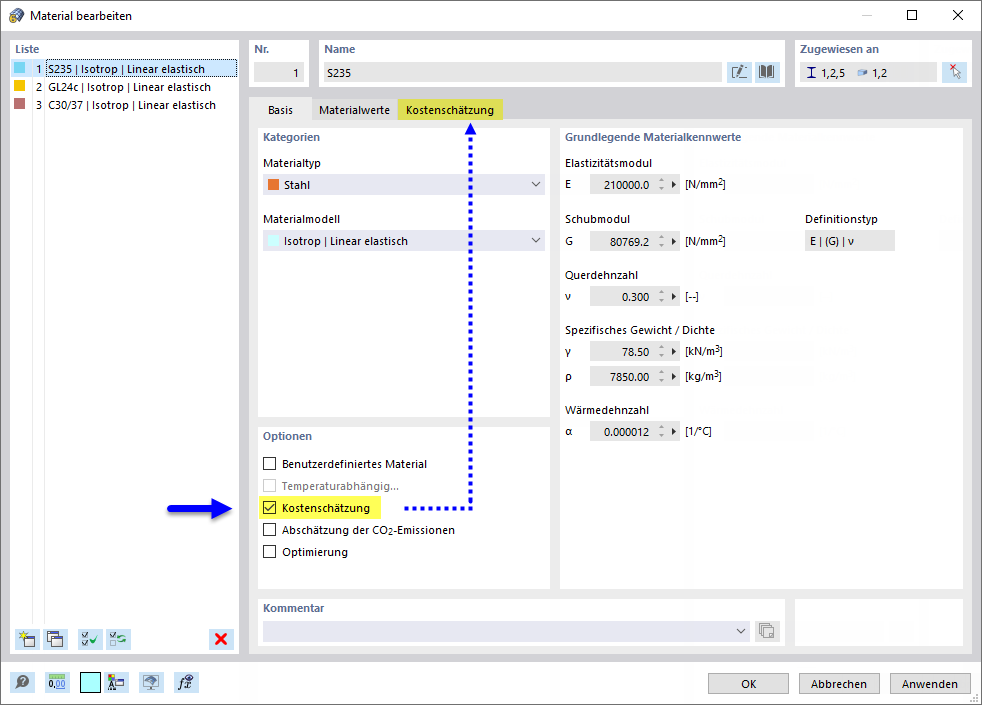Click the select-in-graphic pick icon

tap(954, 72)
